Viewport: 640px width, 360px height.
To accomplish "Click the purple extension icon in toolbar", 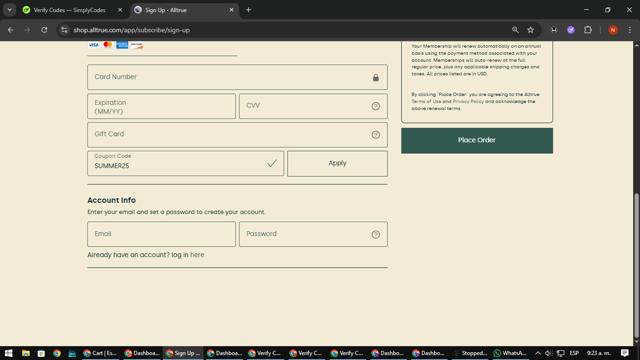I will click(x=571, y=30).
